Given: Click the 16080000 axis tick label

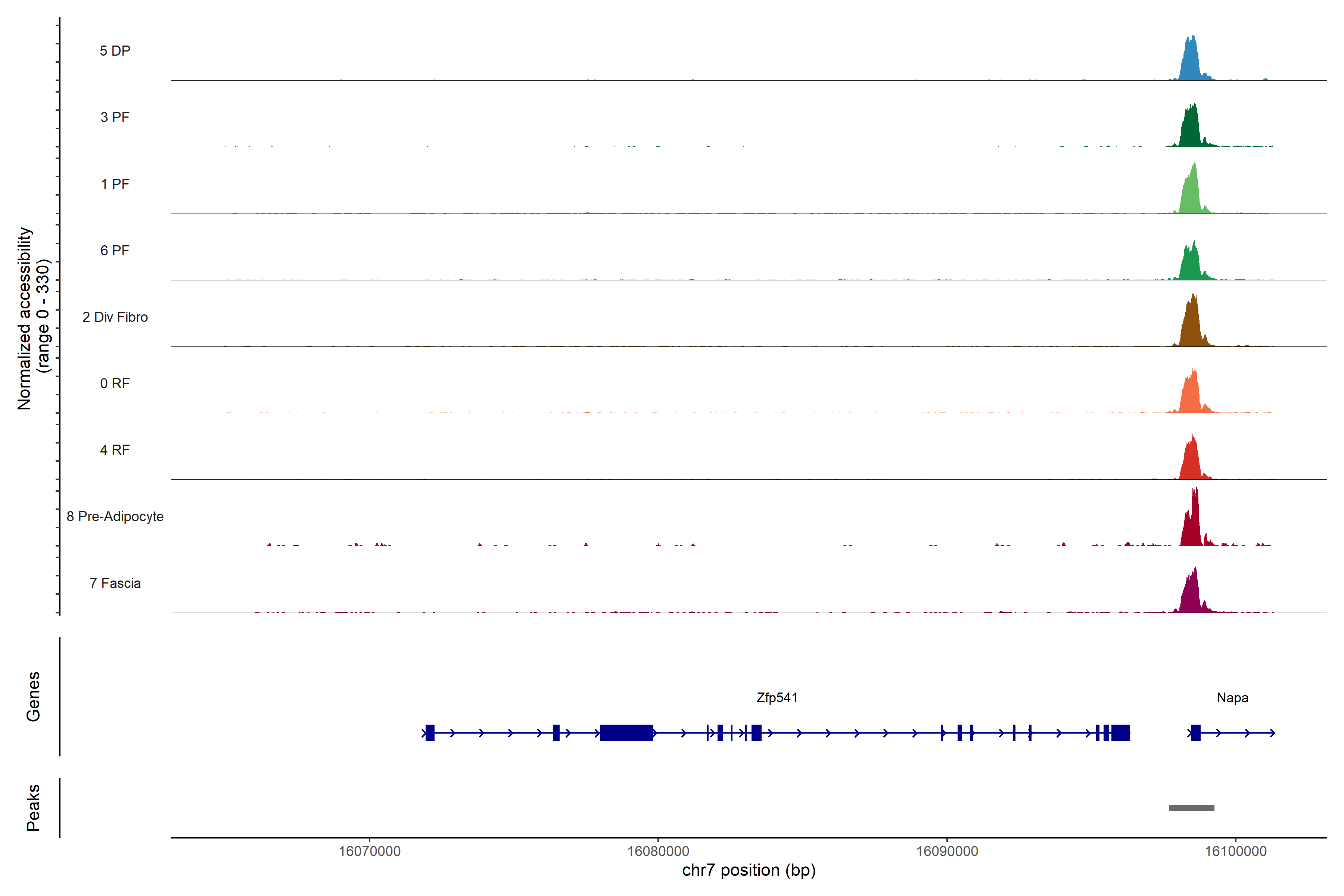Looking at the screenshot, I should point(658,852).
